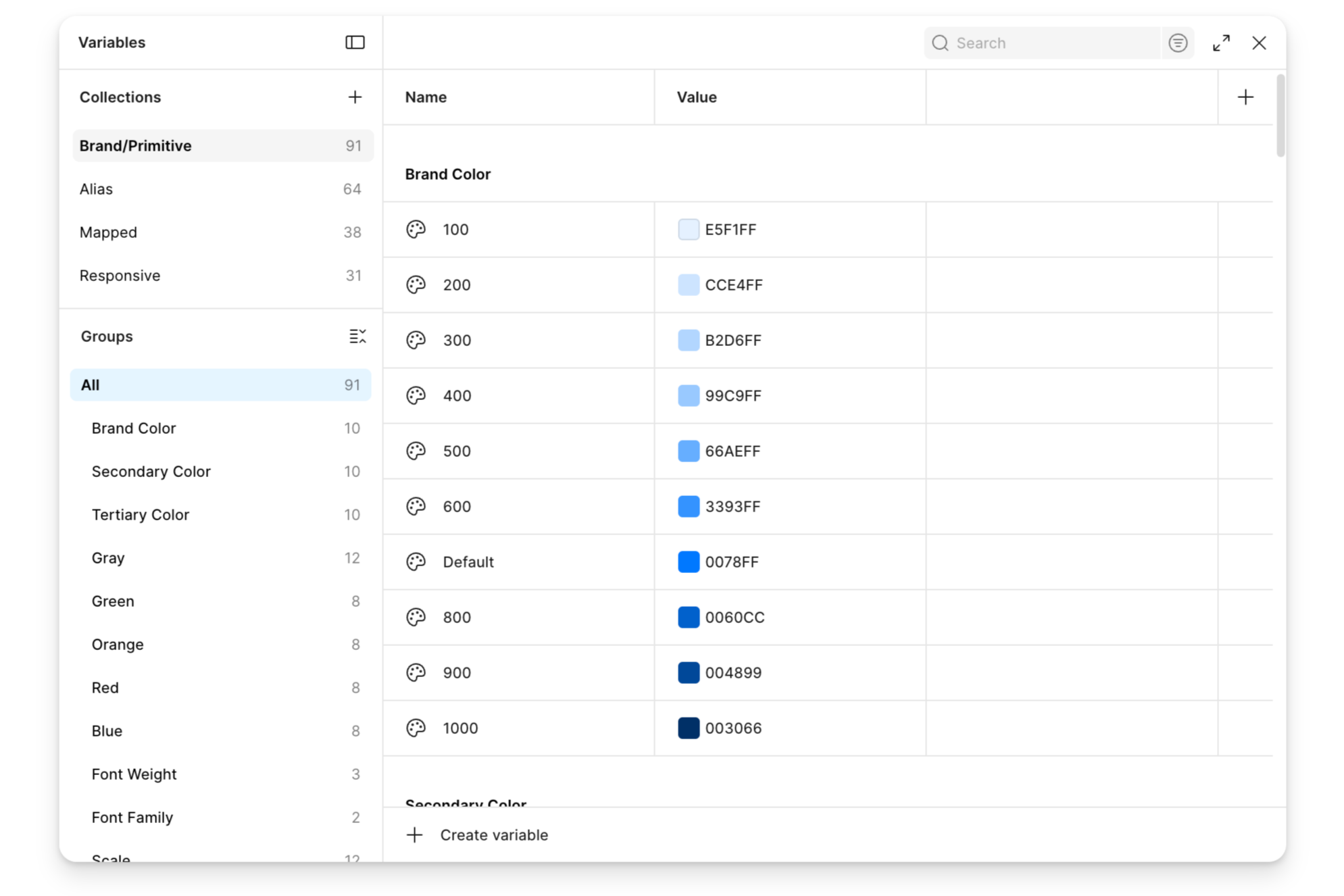The height and width of the screenshot is (896, 1344).
Task: Click the palette icon for variable 600
Action: click(416, 506)
